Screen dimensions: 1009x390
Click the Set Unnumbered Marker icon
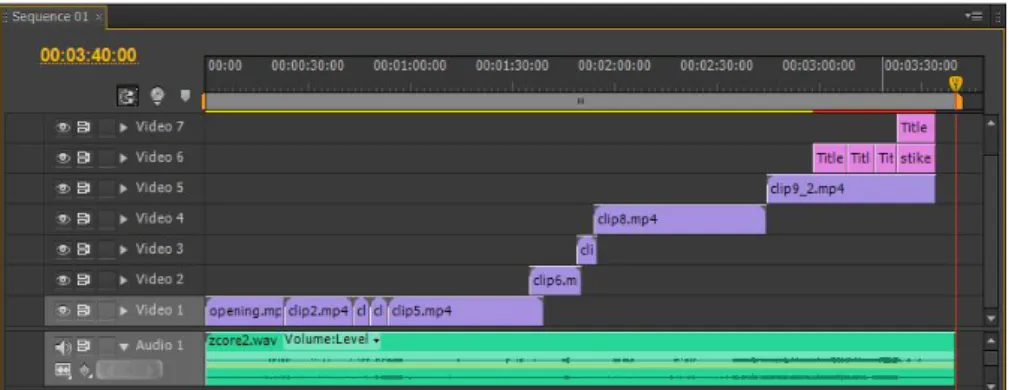(185, 96)
